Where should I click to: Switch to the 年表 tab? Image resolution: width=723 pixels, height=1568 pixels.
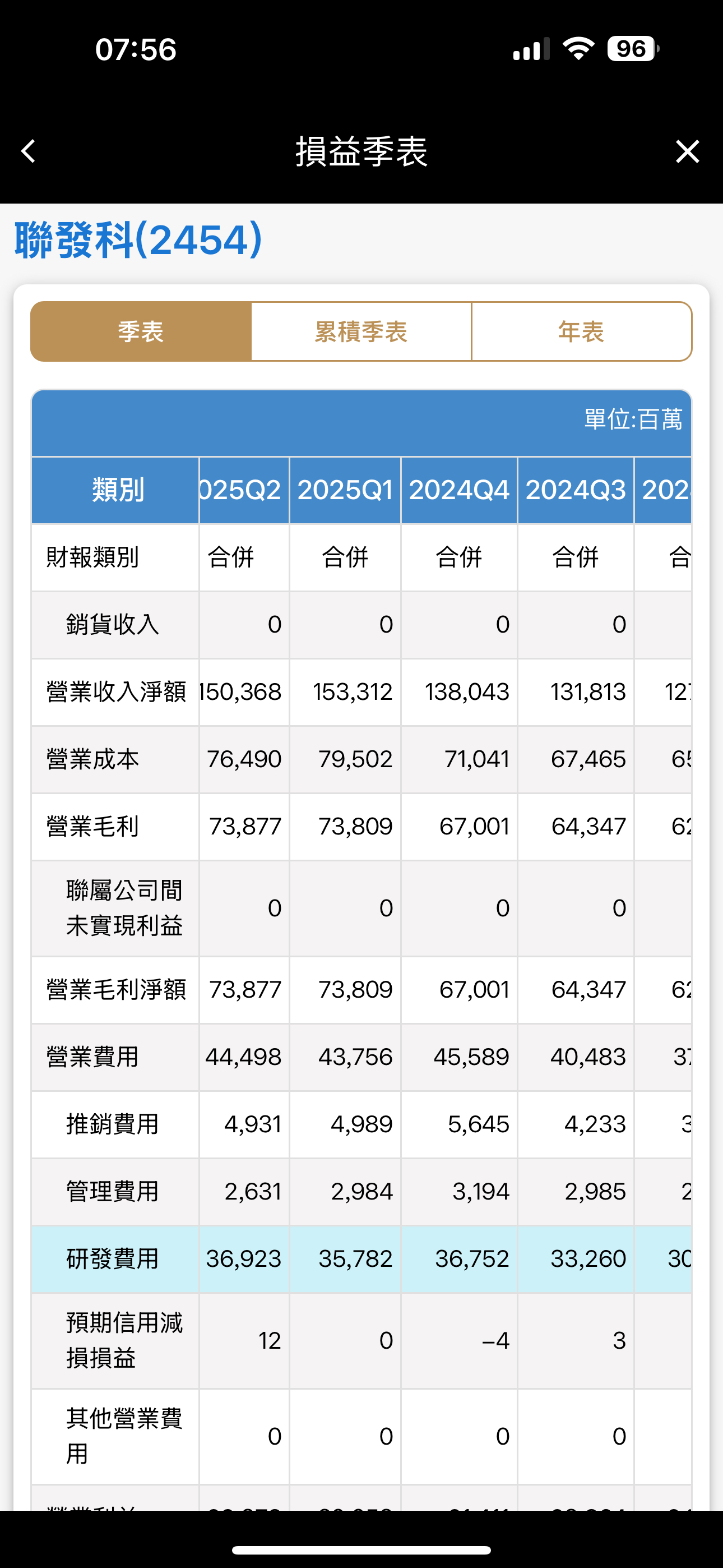tap(582, 332)
